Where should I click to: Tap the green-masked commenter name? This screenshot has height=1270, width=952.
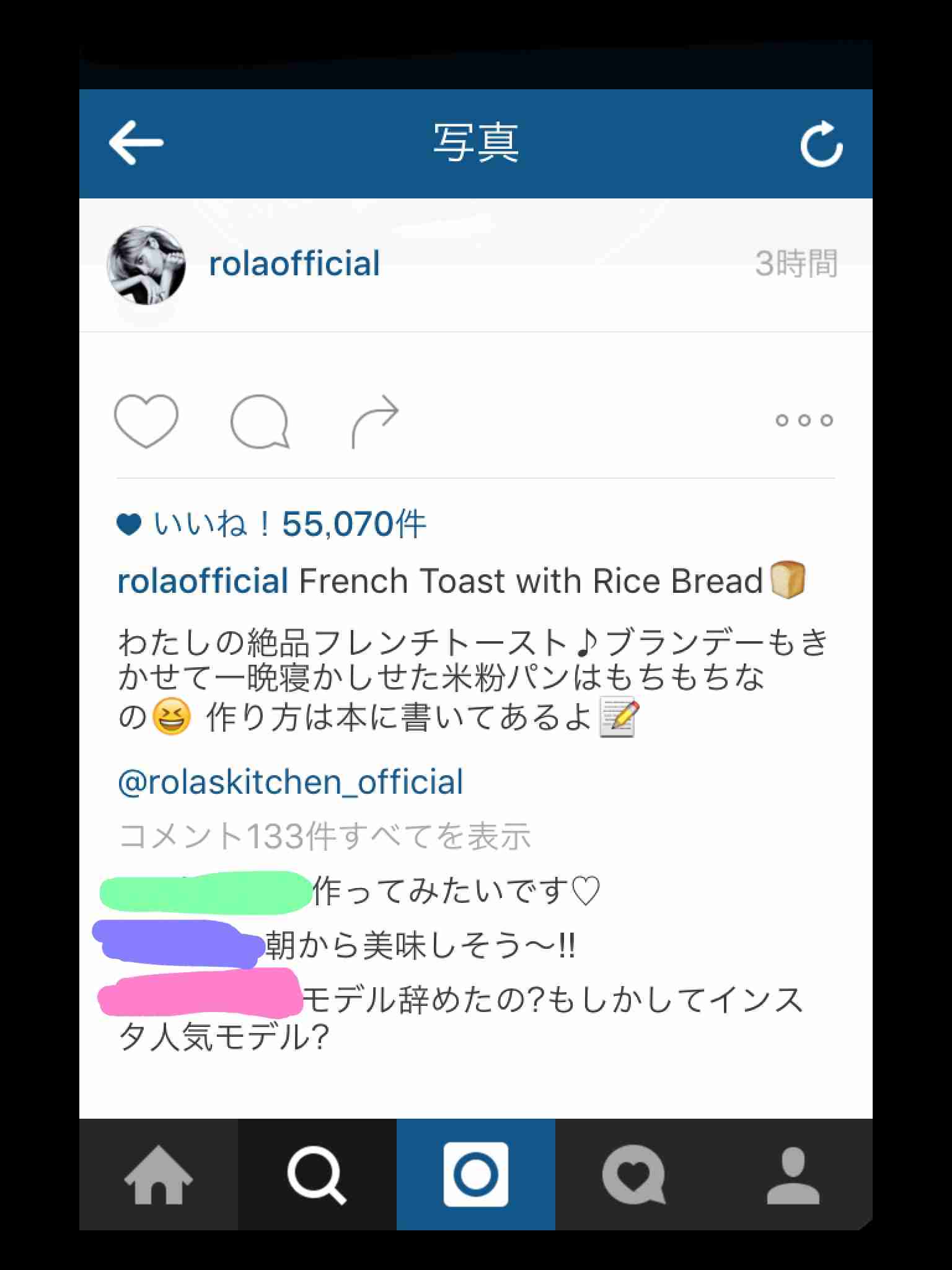click(x=206, y=892)
